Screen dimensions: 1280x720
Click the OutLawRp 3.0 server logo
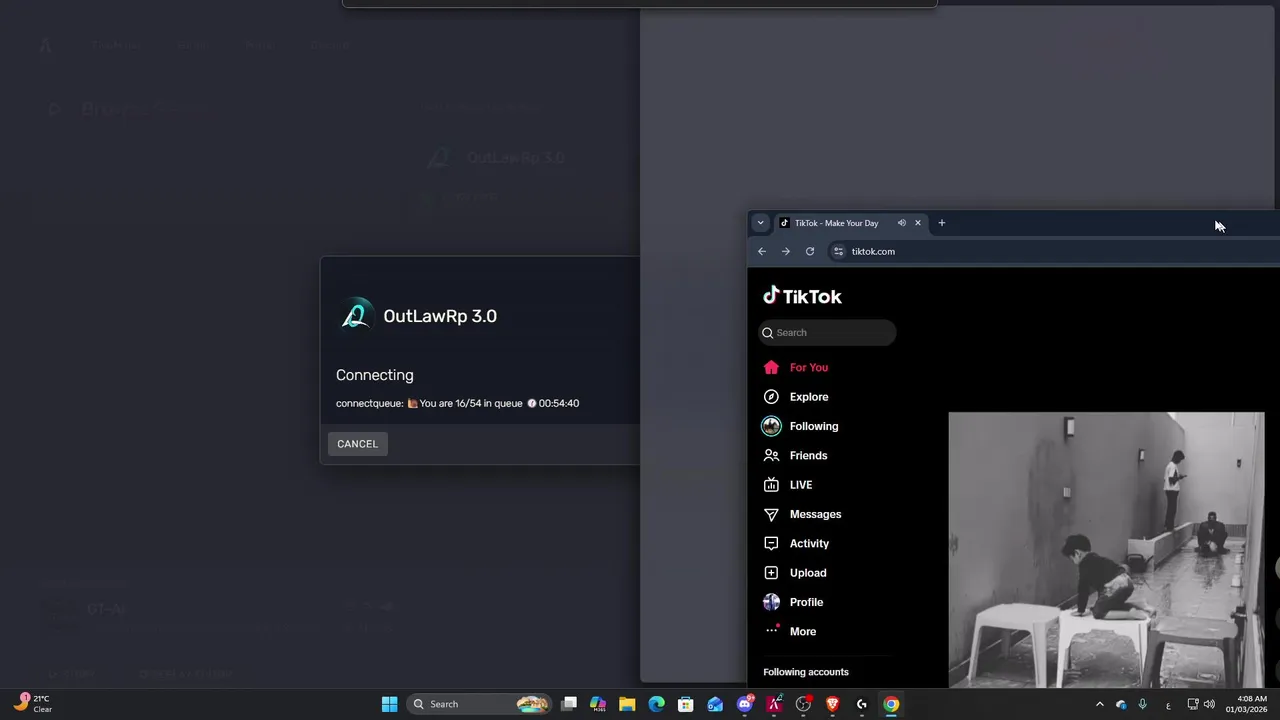tap(356, 315)
